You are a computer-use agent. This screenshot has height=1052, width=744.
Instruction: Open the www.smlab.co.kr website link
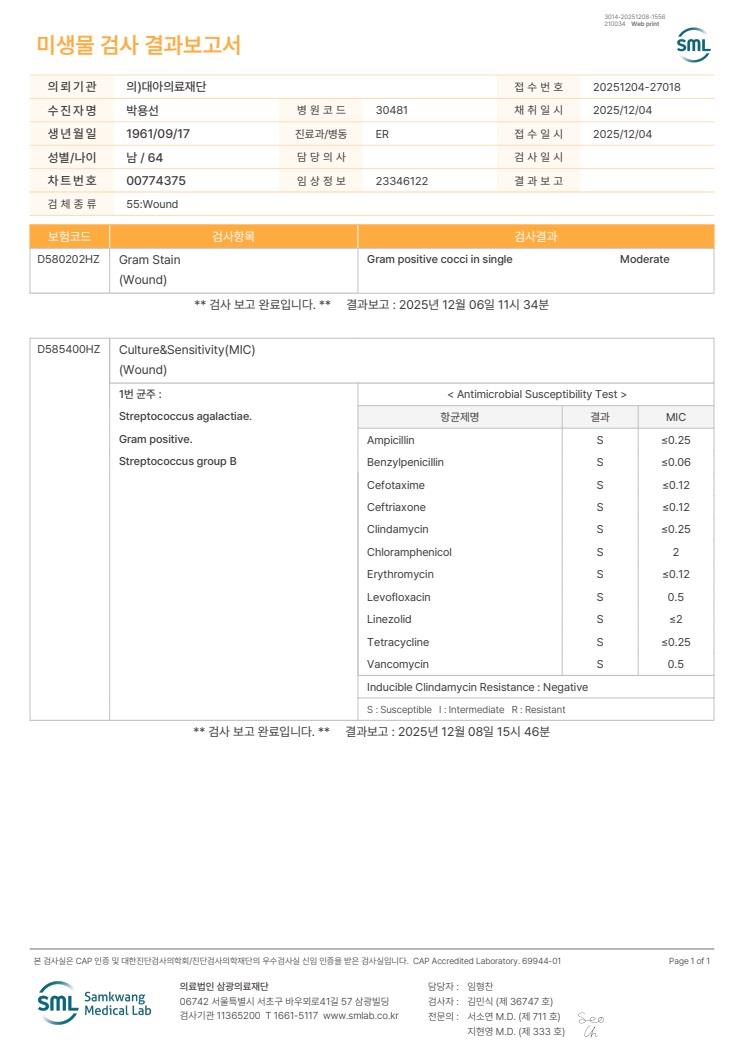pyautogui.click(x=361, y=1016)
